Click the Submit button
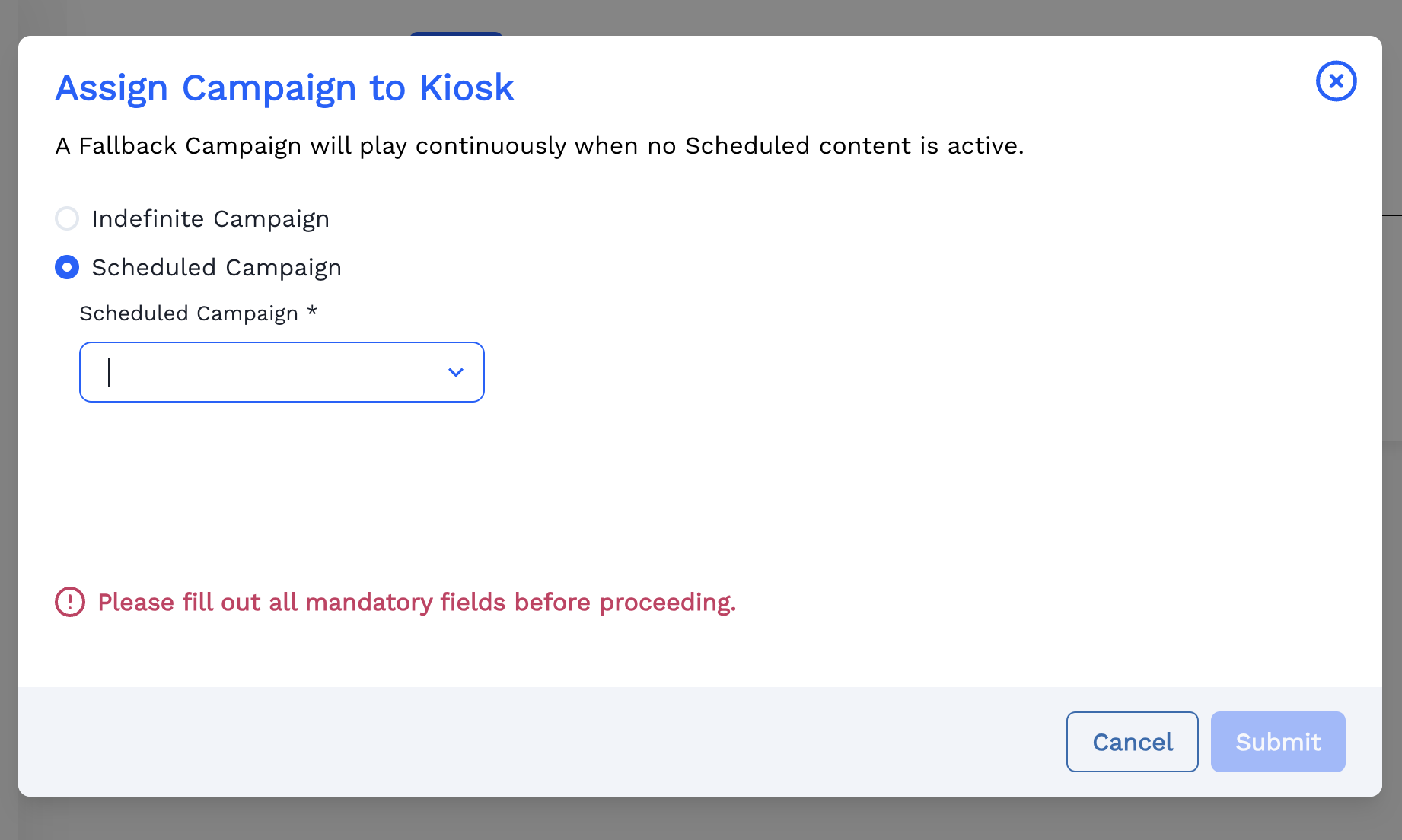 (1277, 742)
